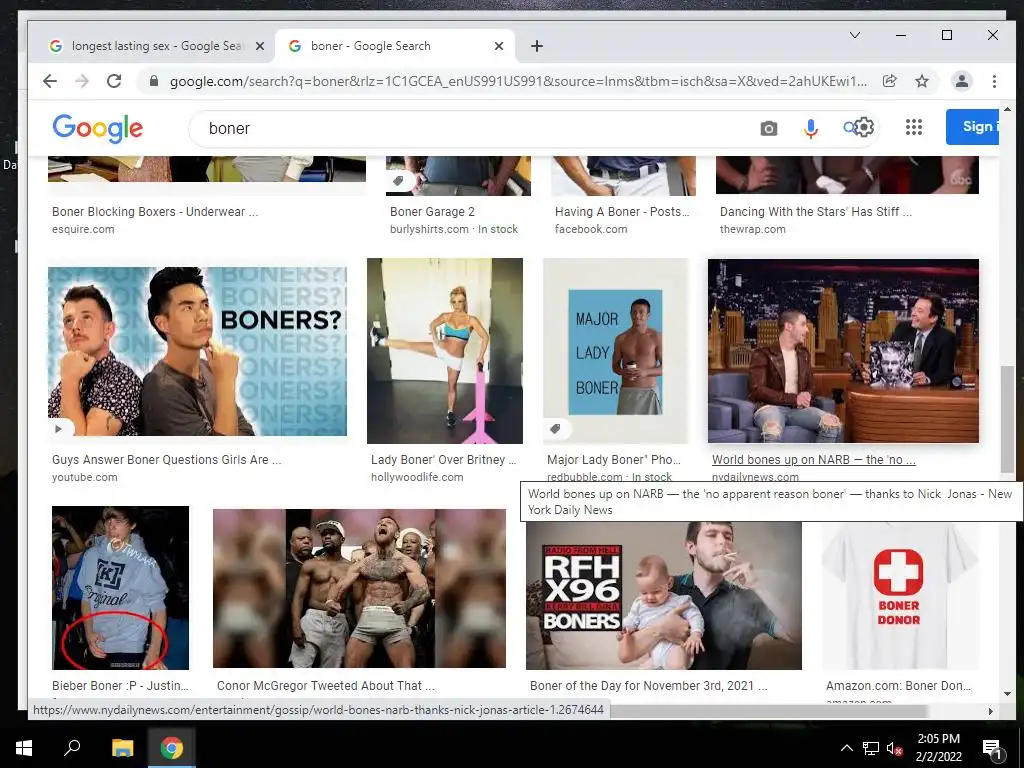Open 'Dancing With the Stars' Has Stiff' result
This screenshot has height=768, width=1024.
[816, 212]
